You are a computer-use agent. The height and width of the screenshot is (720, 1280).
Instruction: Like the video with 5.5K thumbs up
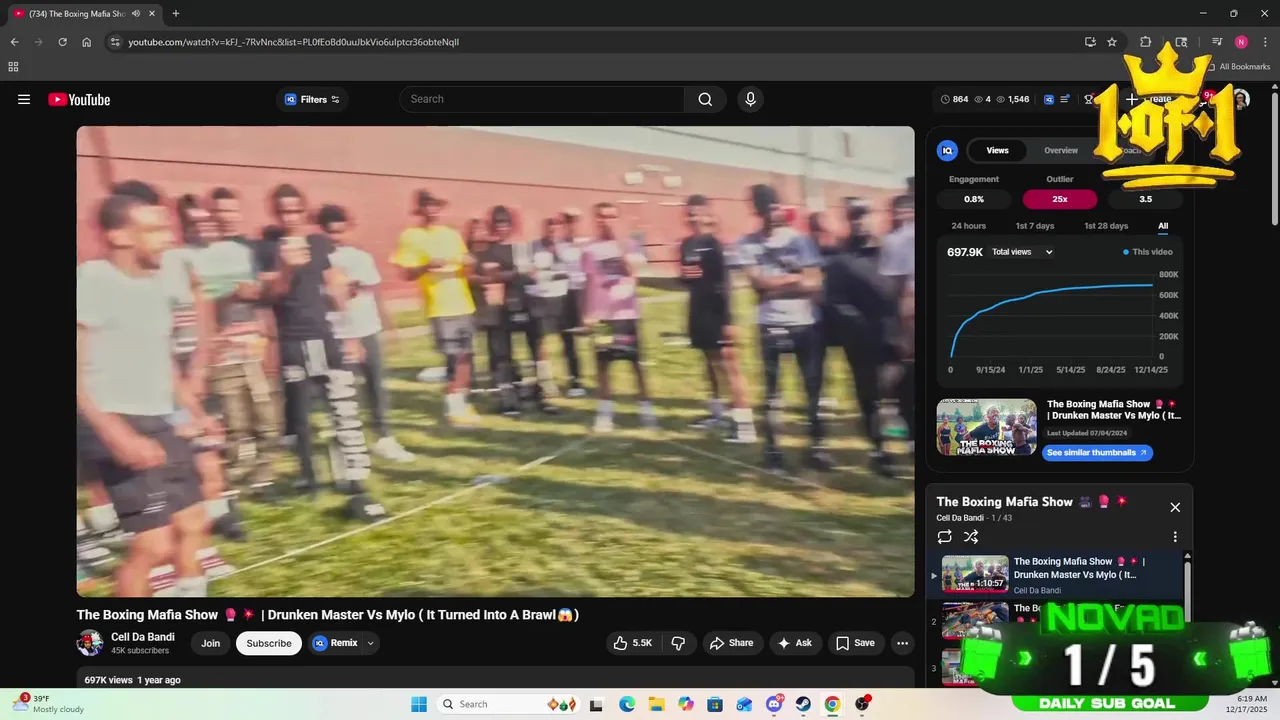634,643
